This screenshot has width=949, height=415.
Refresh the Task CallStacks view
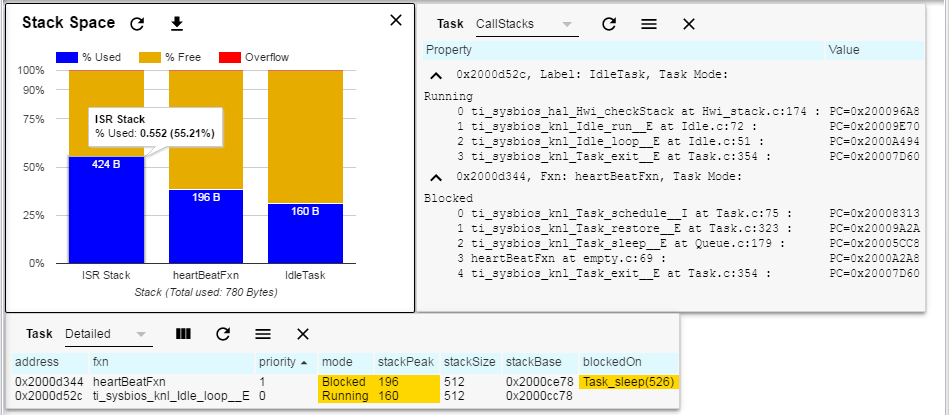coord(609,24)
